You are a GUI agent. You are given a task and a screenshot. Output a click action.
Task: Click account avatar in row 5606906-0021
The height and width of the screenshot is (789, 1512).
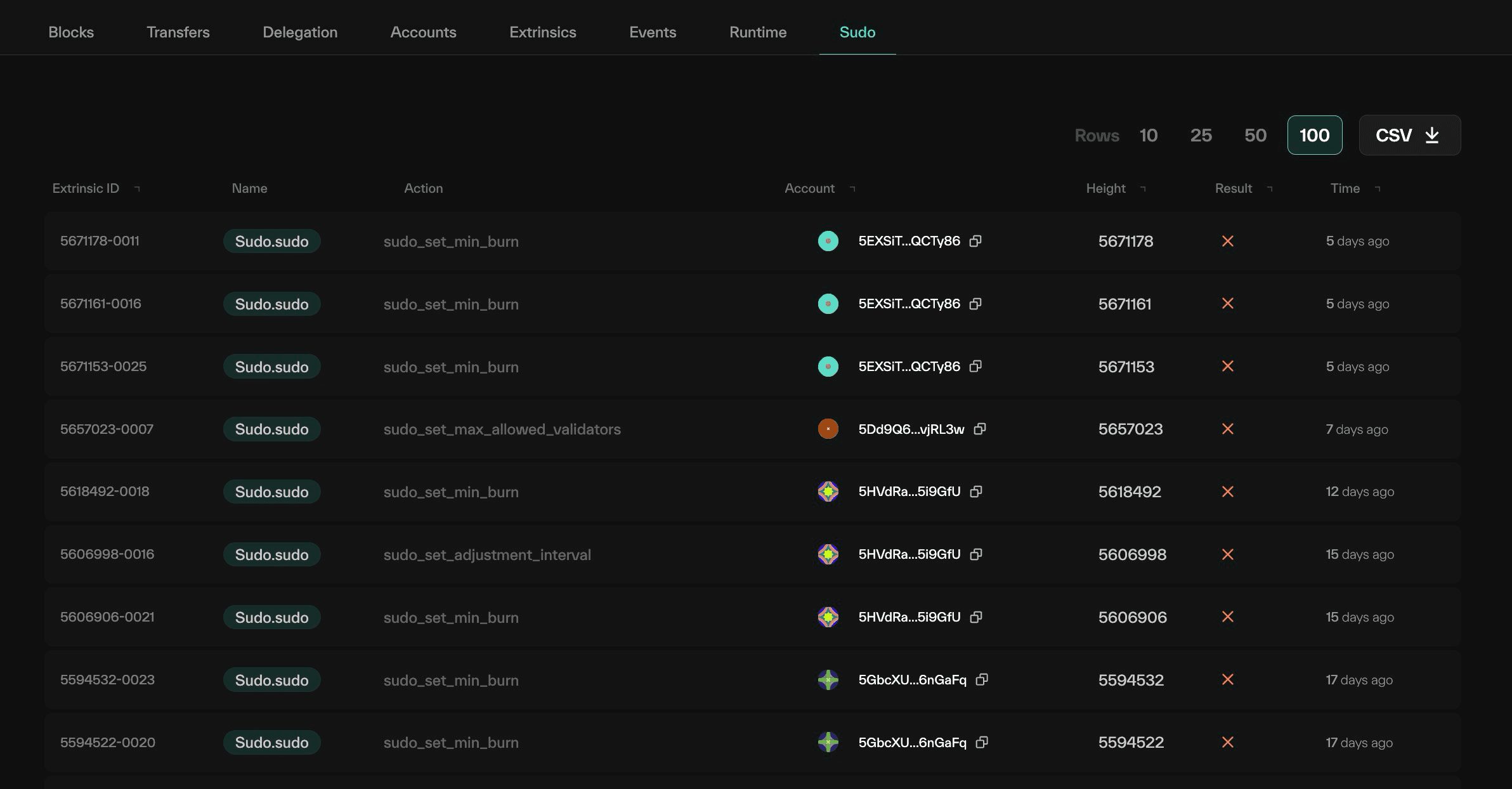pos(828,616)
